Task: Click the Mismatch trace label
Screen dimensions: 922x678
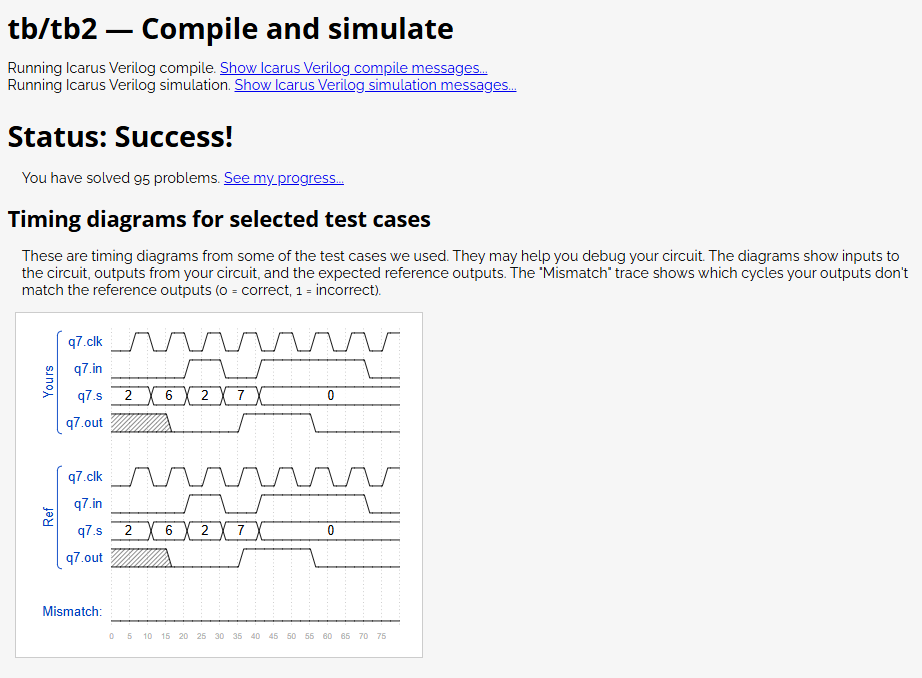Action: pos(72,612)
